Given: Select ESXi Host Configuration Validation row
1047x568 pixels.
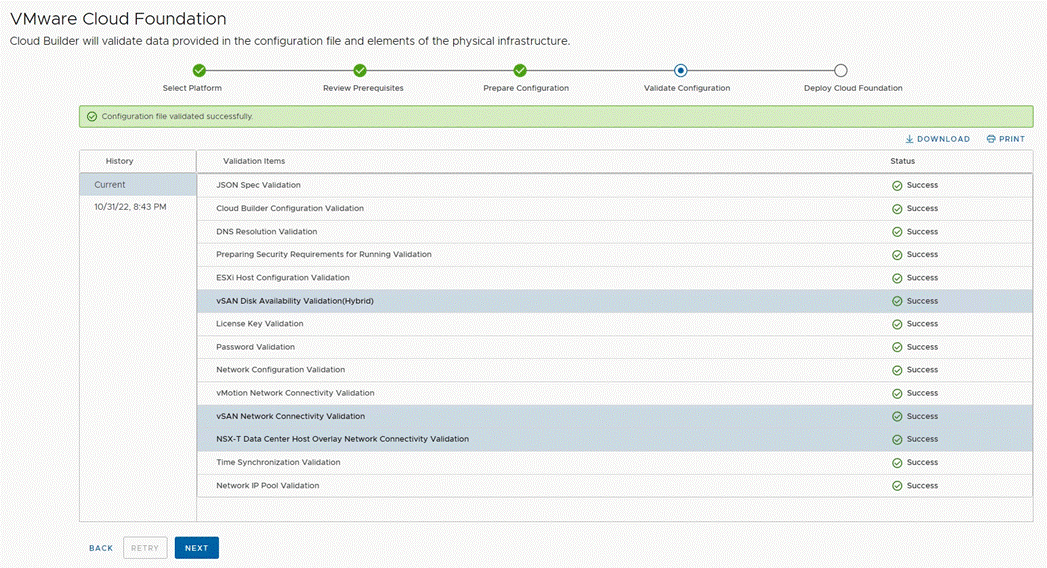Looking at the screenshot, I should 615,278.
